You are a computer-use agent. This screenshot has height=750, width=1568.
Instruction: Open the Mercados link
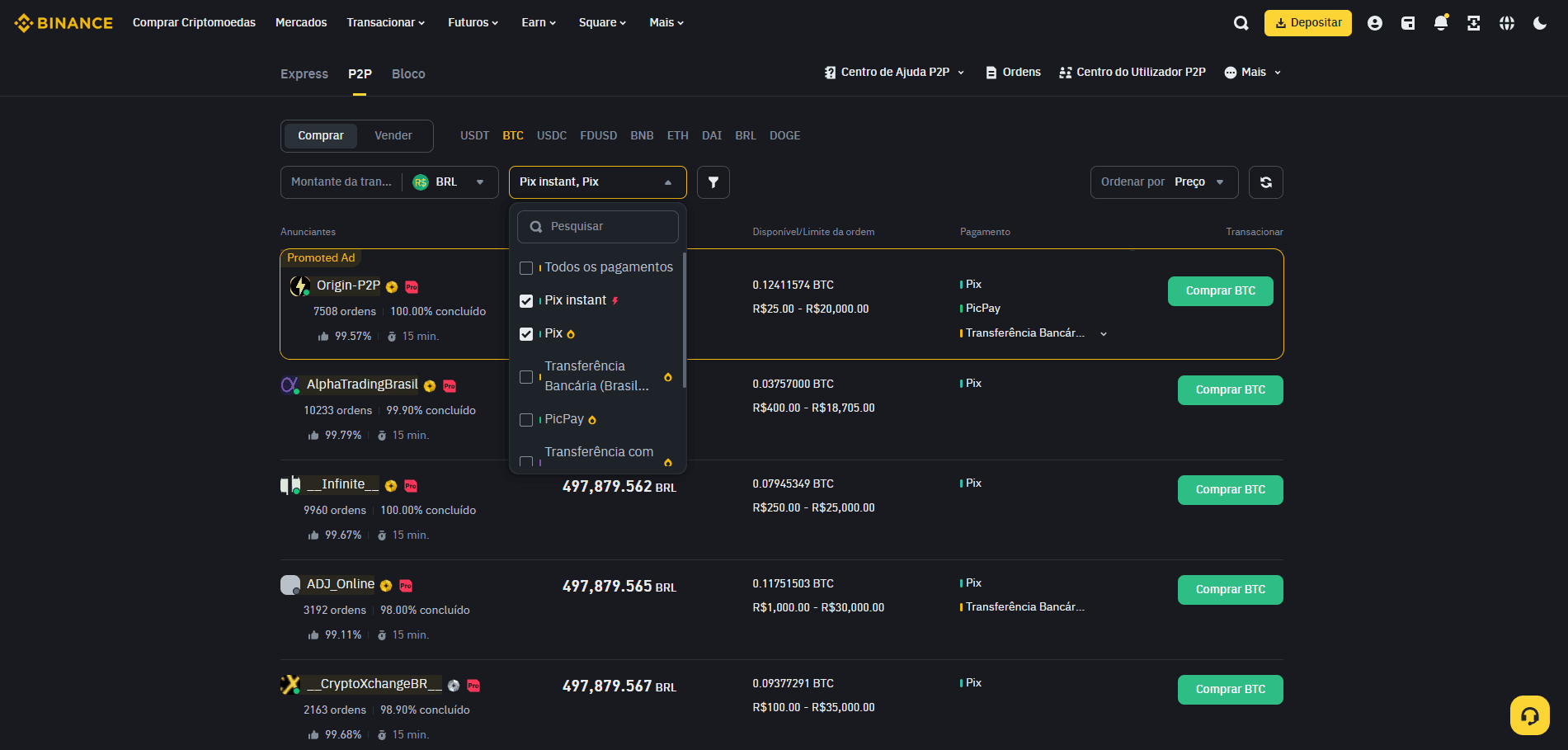301,23
